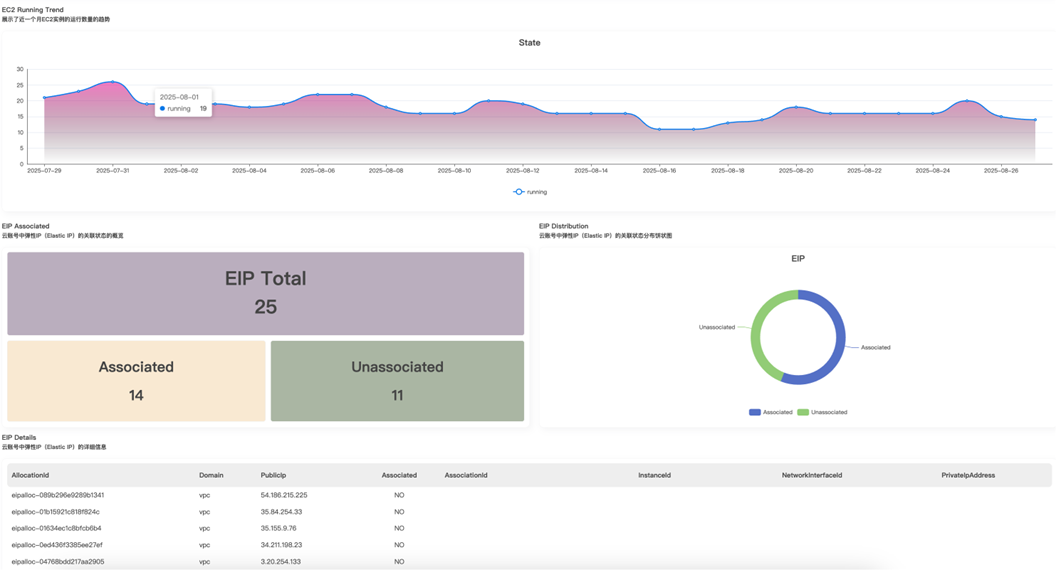This screenshot has width=1056, height=570.
Task: Open the Unassociated 11 summary card
Action: click(x=397, y=381)
